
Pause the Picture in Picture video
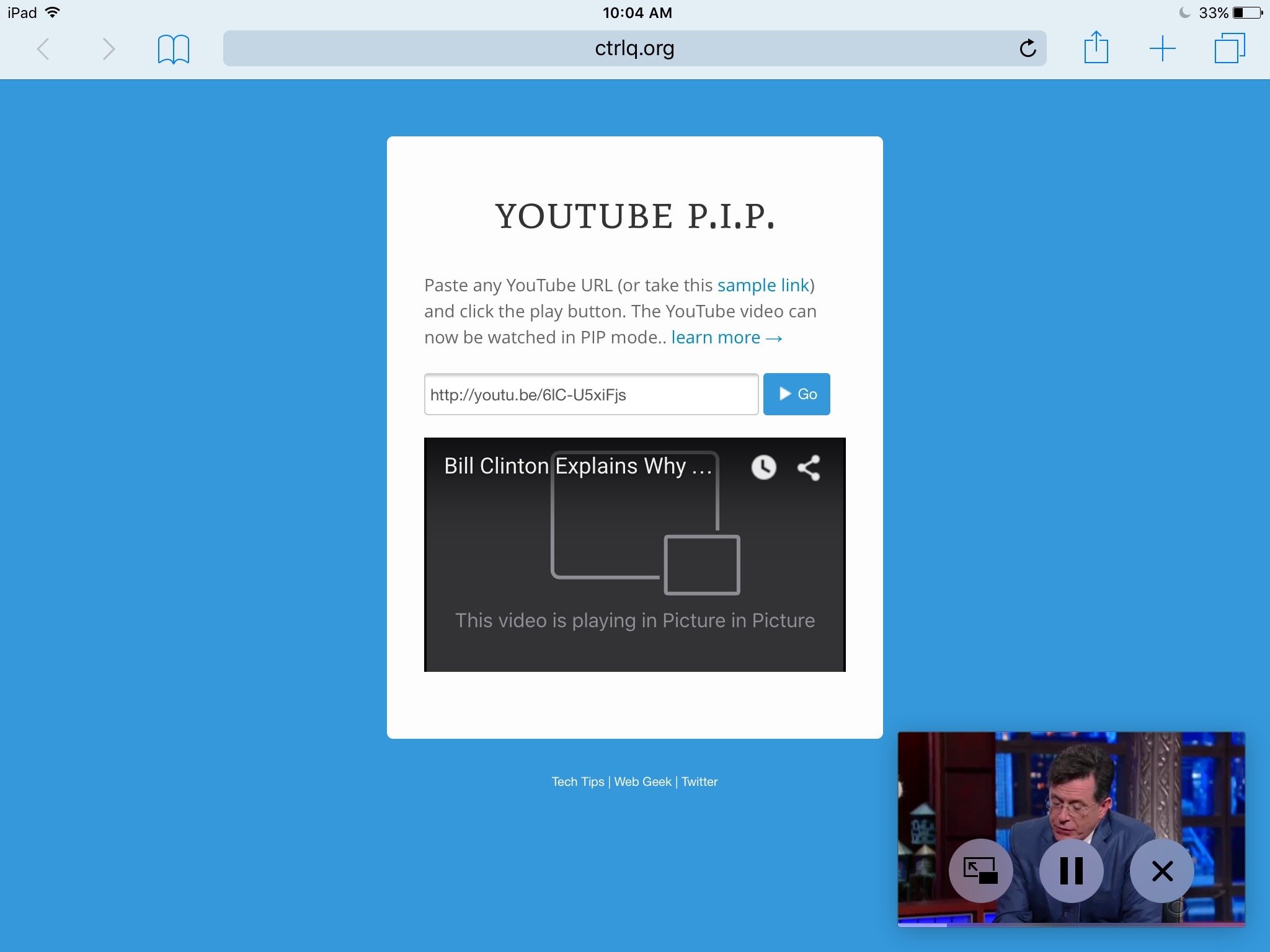tap(1071, 871)
